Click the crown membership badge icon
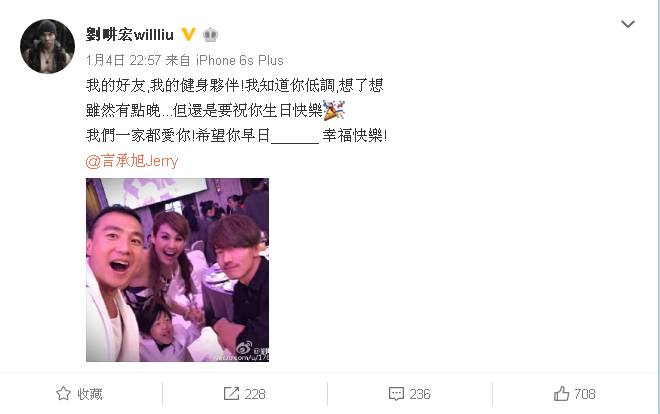Image resolution: width=660 pixels, height=414 pixels. 210,34
